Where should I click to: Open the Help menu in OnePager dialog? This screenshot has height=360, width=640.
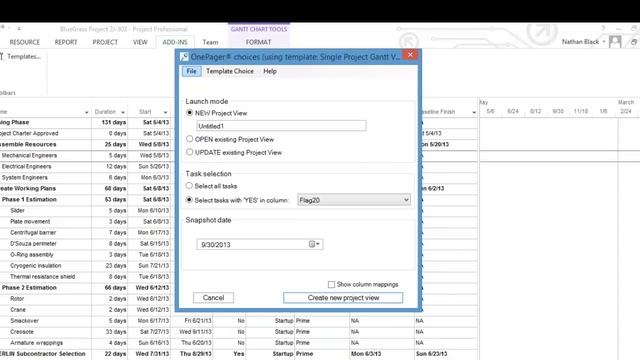270,71
